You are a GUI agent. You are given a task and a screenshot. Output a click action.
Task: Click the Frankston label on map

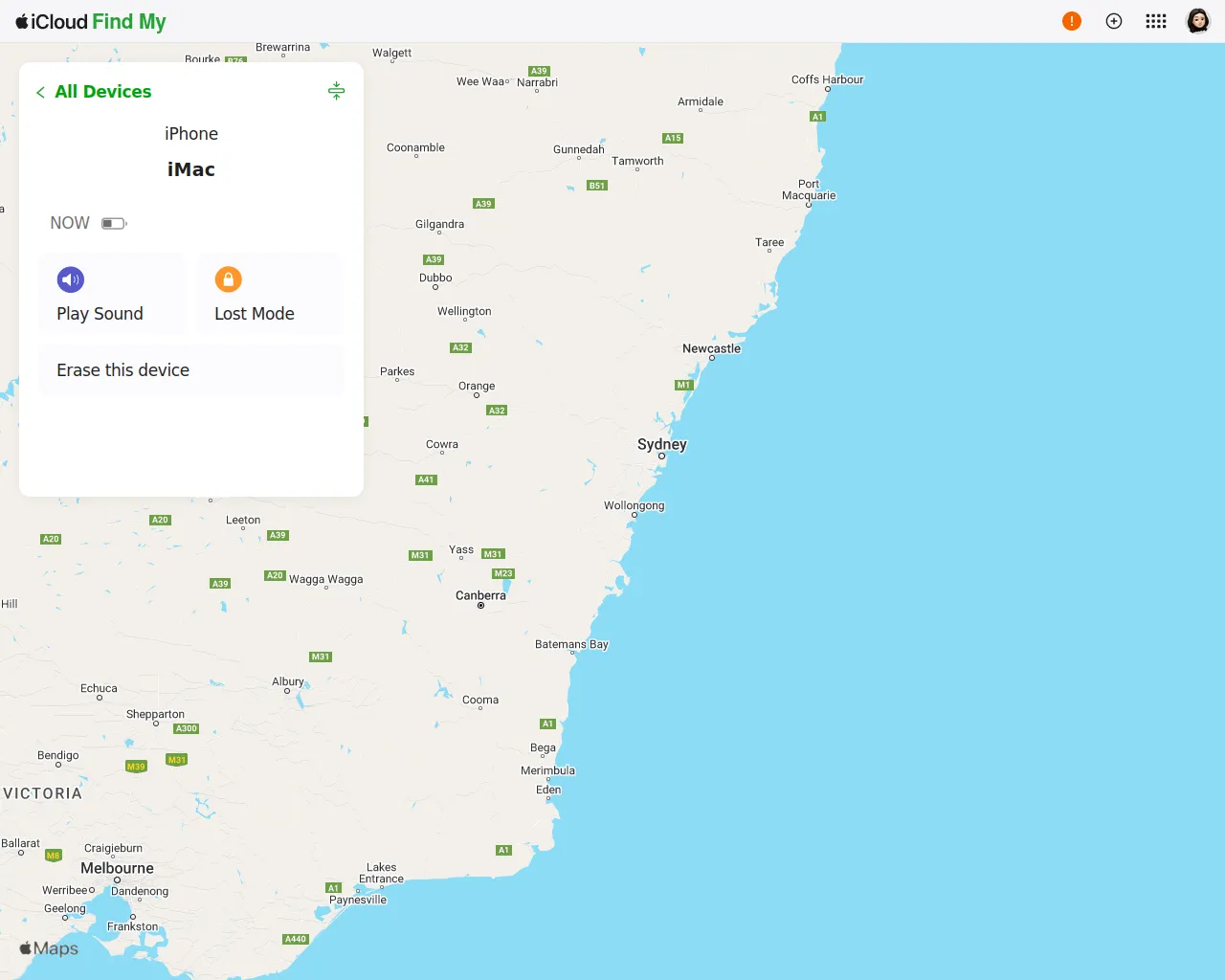click(133, 926)
